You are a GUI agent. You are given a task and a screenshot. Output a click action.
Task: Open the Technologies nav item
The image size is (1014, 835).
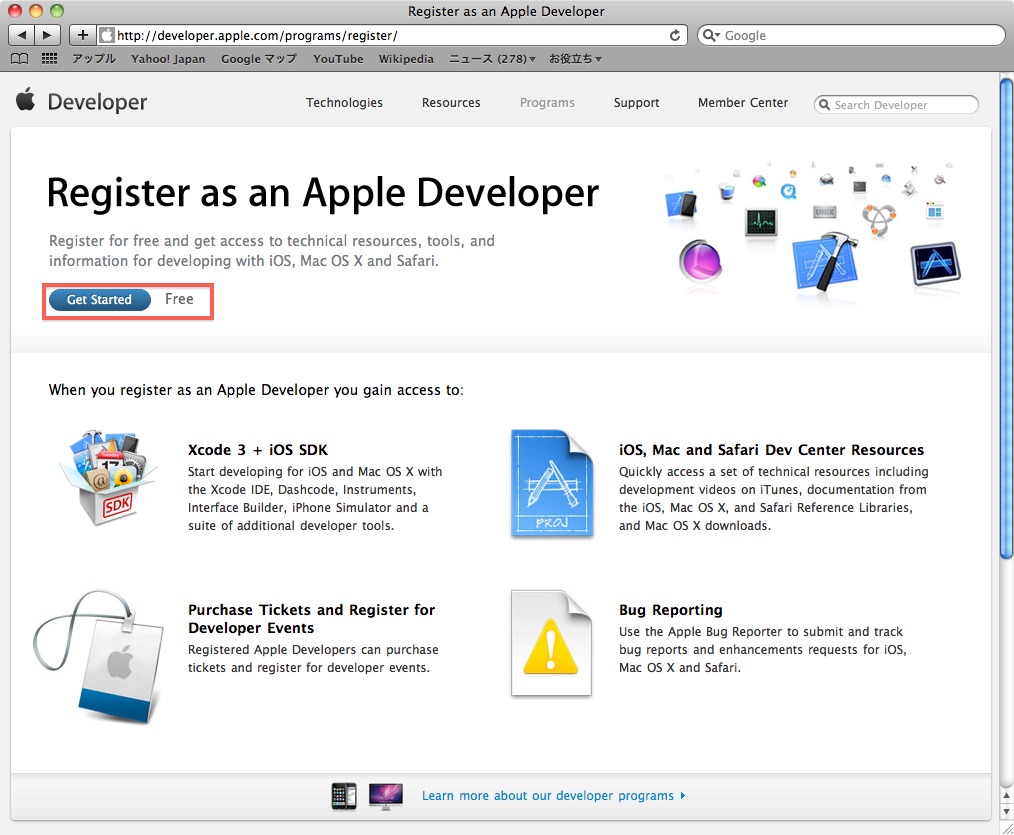pyautogui.click(x=344, y=103)
